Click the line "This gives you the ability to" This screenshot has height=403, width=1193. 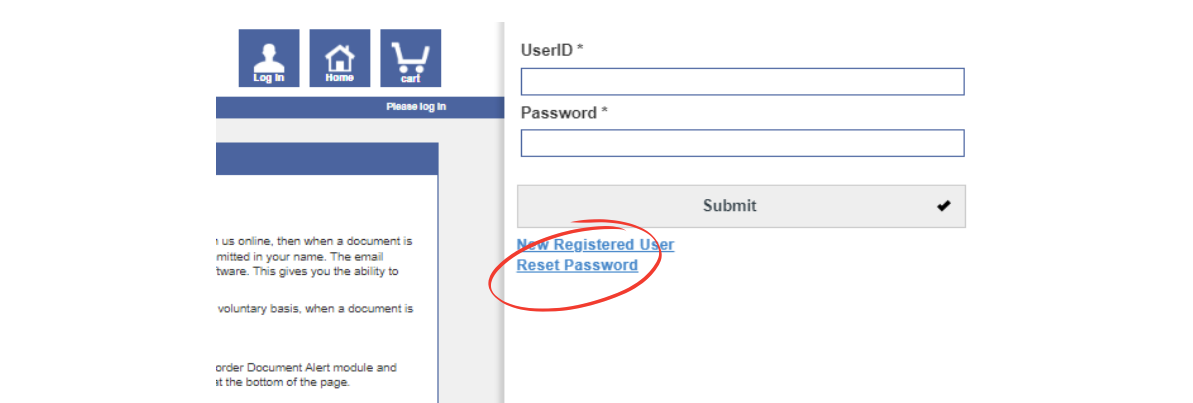(314, 271)
